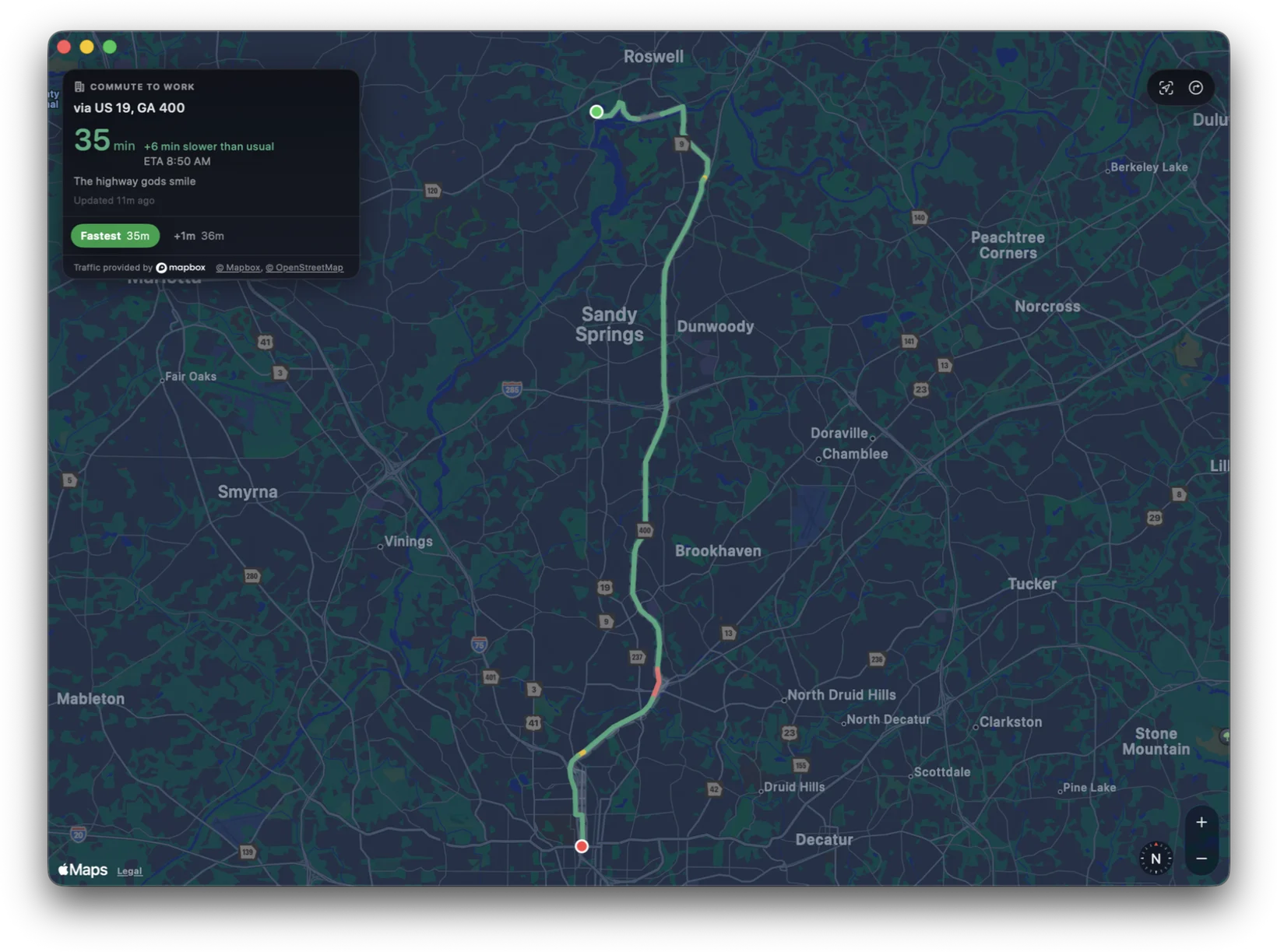Screen dimensions: 1277x952
Task: Open the Legal link
Action: coord(129,871)
